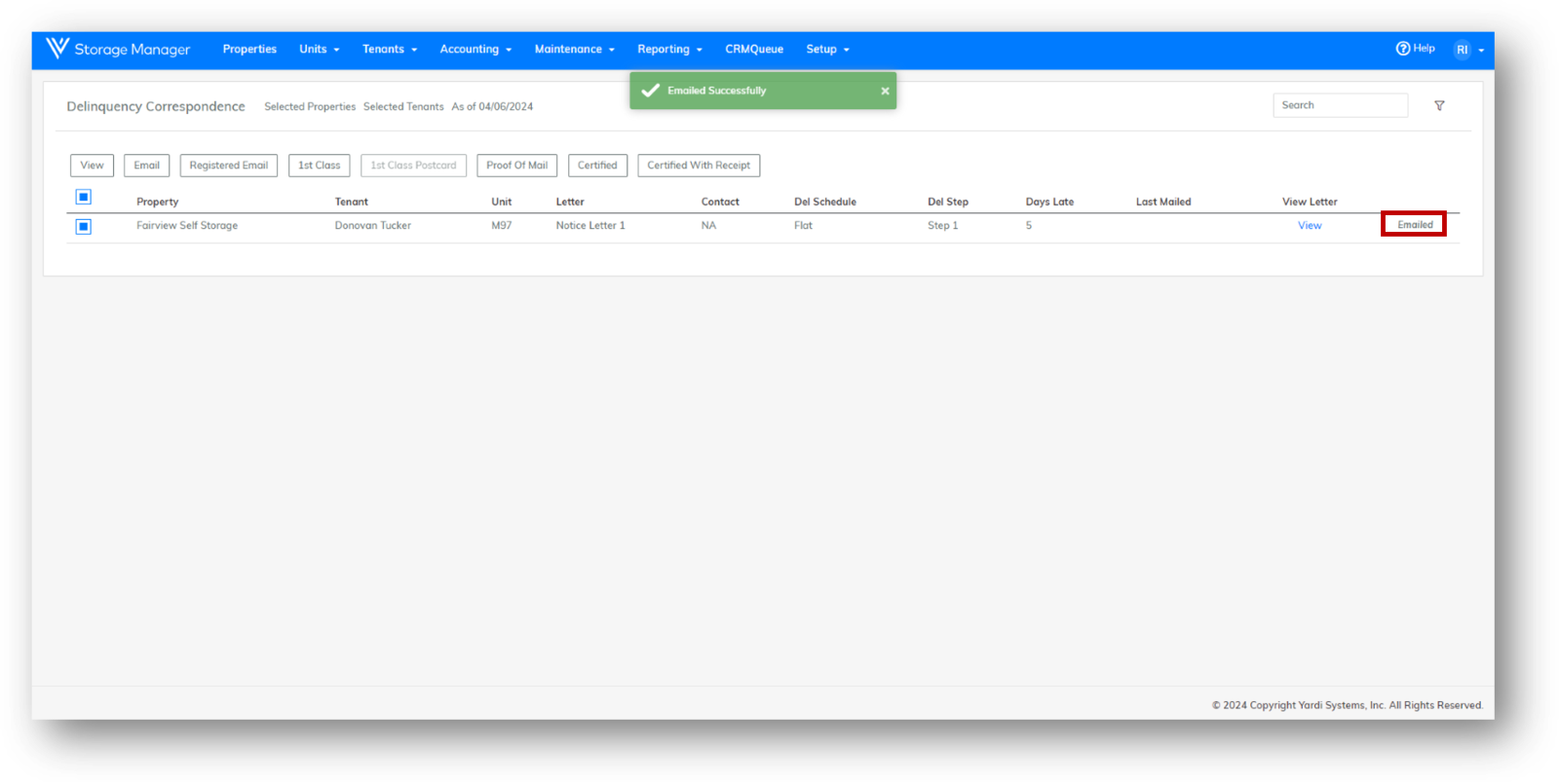Open the Accounting dropdown menu
This screenshot has width=1559, height=784.
[475, 50]
